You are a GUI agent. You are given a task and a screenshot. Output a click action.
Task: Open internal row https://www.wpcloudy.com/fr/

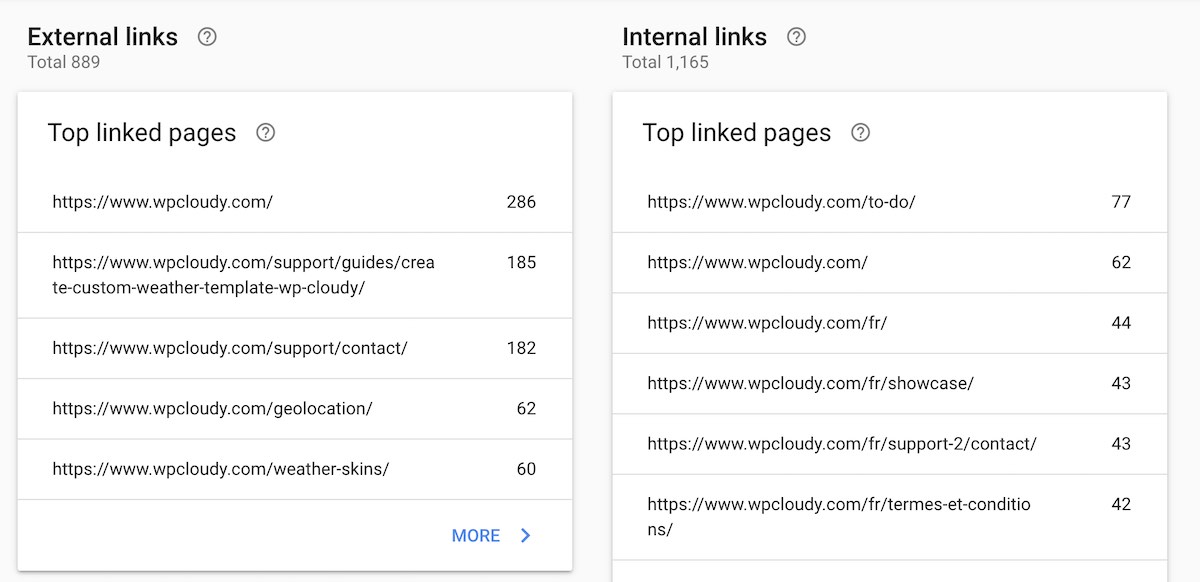point(890,323)
